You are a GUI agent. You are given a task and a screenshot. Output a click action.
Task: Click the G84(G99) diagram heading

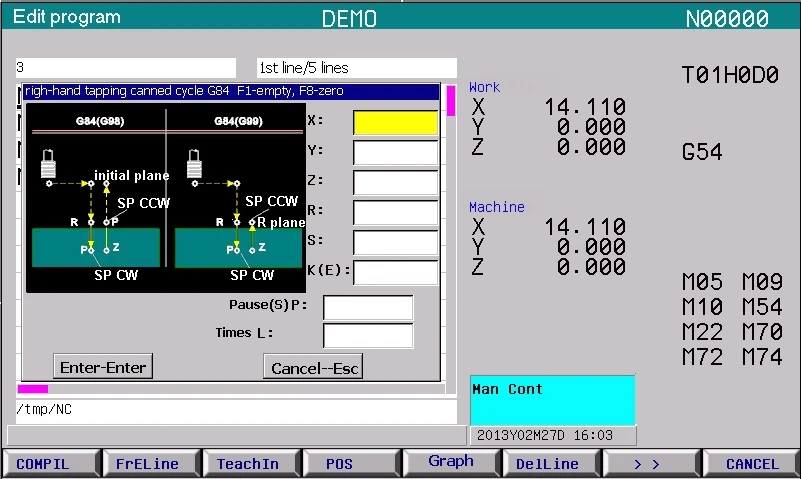click(x=239, y=121)
